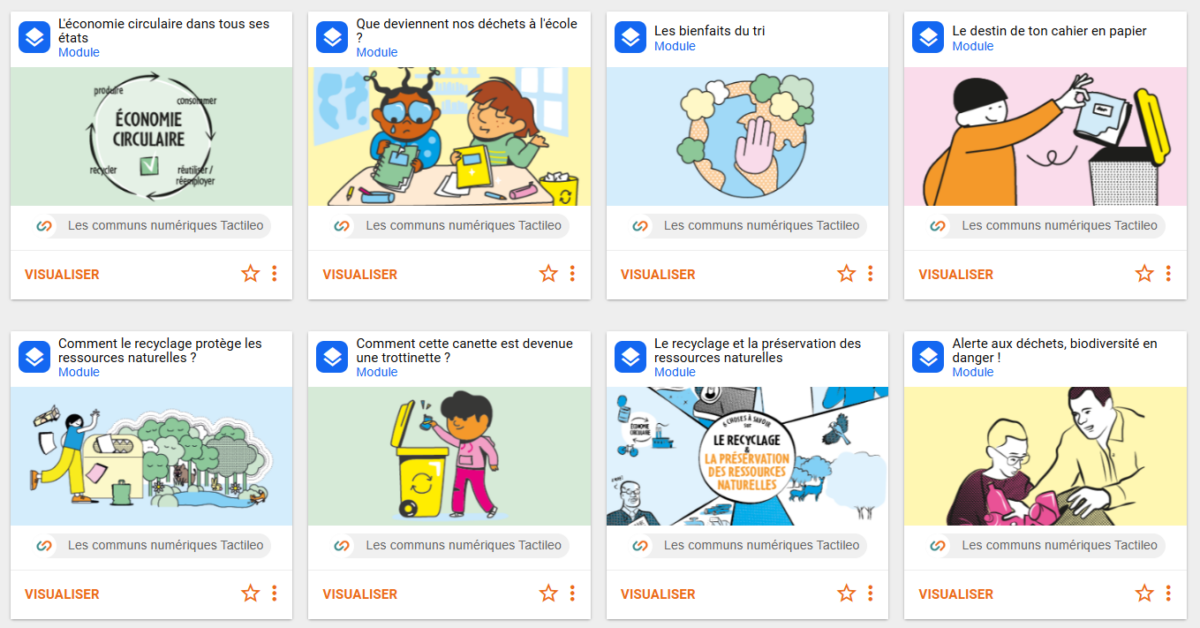Viewport: 1200px width, 628px height.
Task: Click VISUALISER on 'Alerte aux déchets' card
Action: click(956, 594)
